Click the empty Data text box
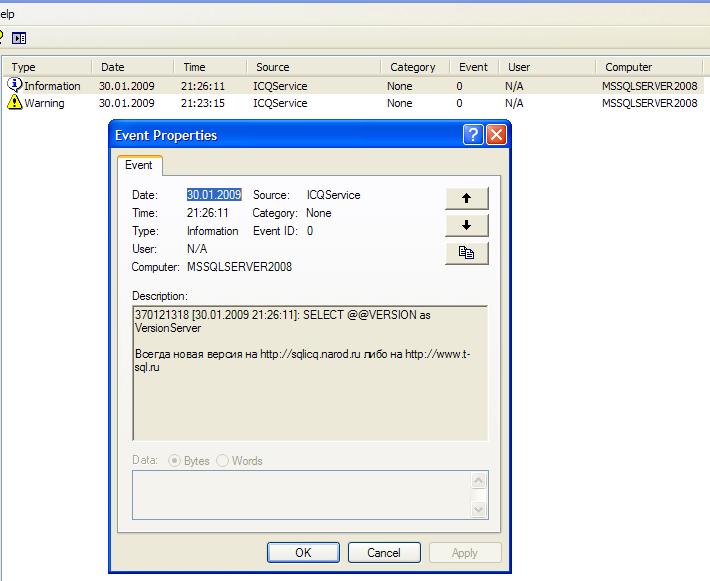The height and width of the screenshot is (581, 710). coord(301,495)
